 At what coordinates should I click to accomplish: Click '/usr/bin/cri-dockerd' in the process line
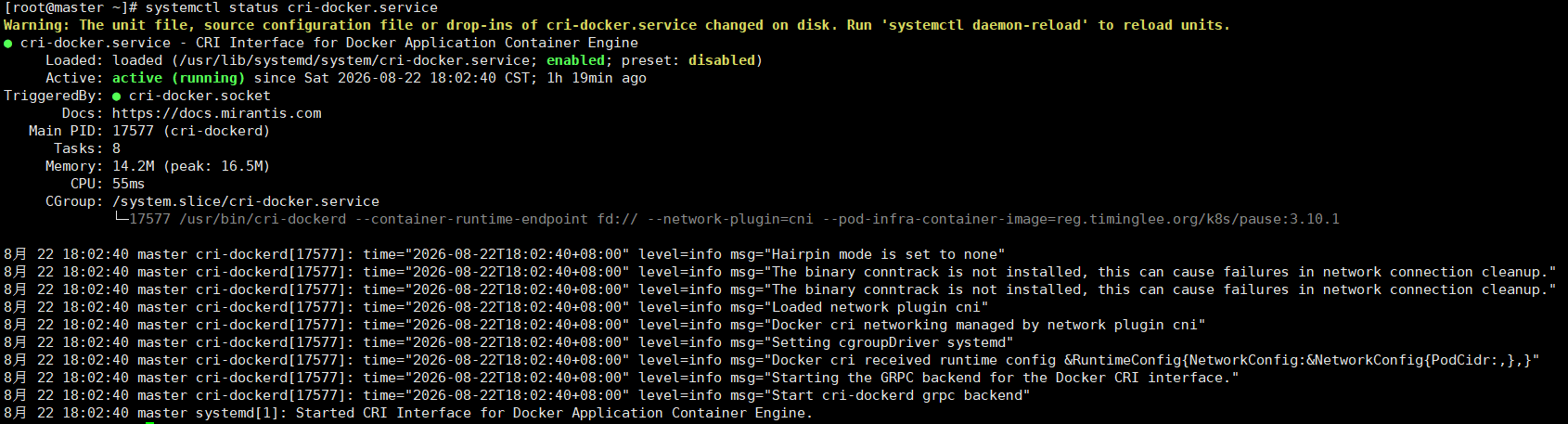click(x=263, y=219)
